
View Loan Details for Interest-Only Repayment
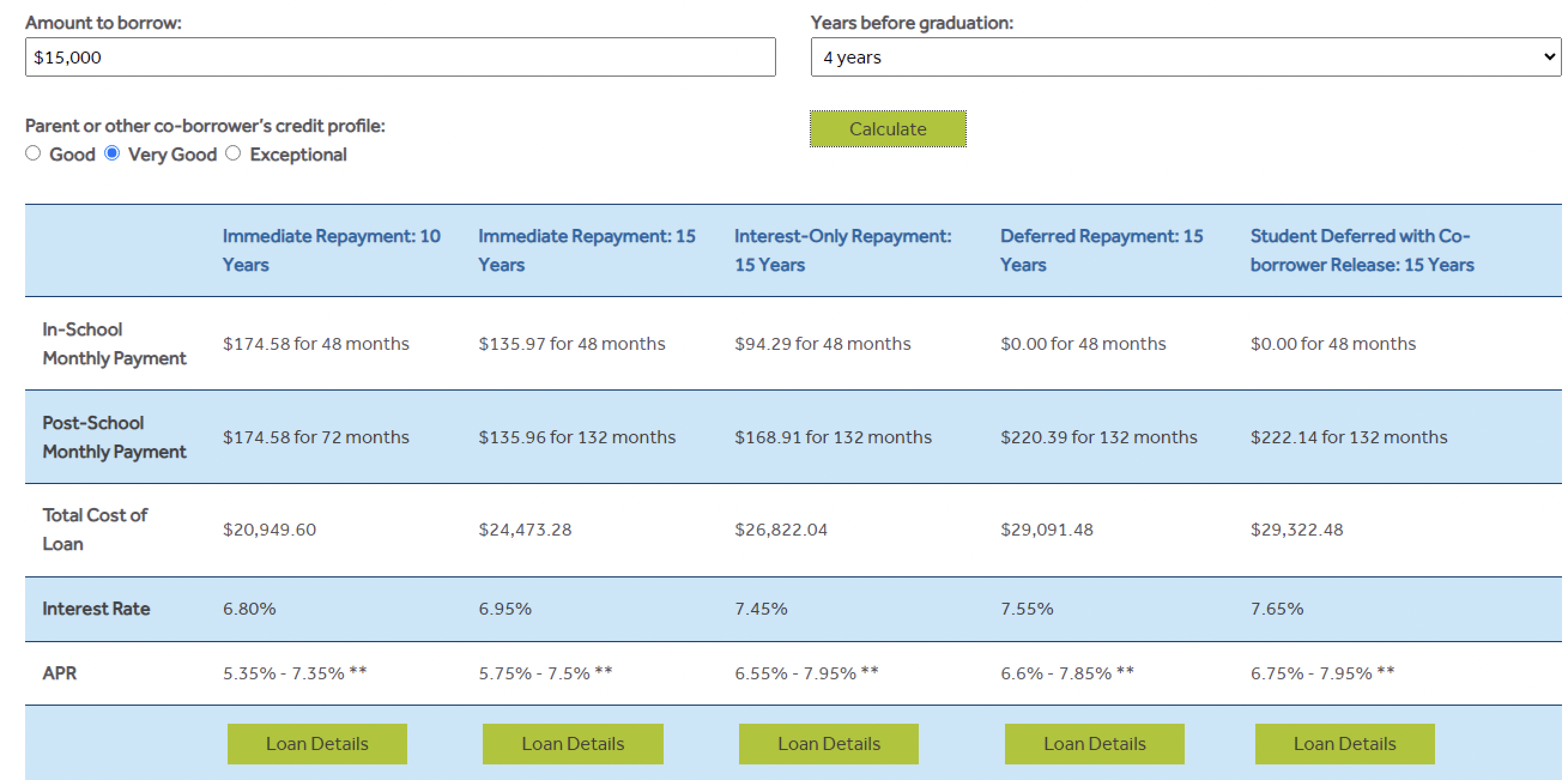(x=828, y=743)
